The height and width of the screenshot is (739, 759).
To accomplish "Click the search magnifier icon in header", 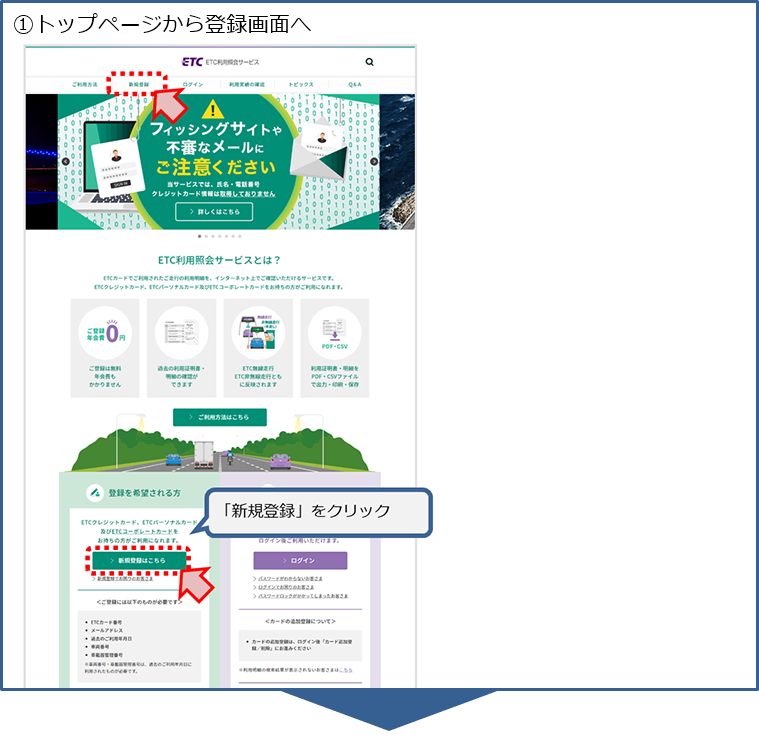I will (x=369, y=62).
